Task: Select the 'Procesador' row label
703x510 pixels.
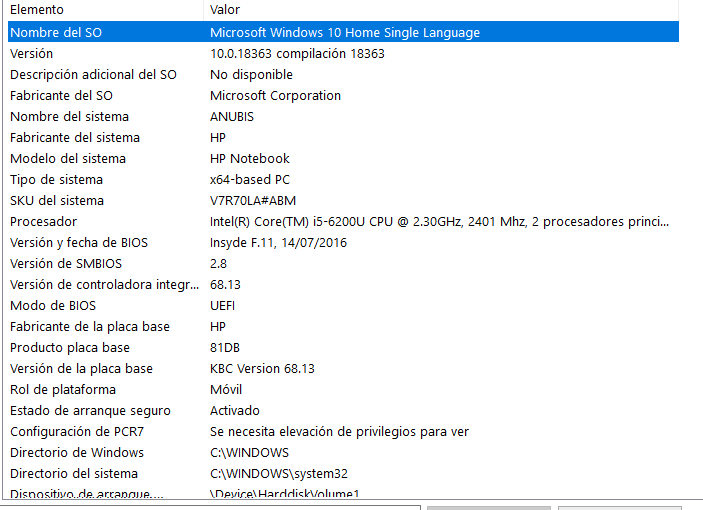Action: [43, 221]
